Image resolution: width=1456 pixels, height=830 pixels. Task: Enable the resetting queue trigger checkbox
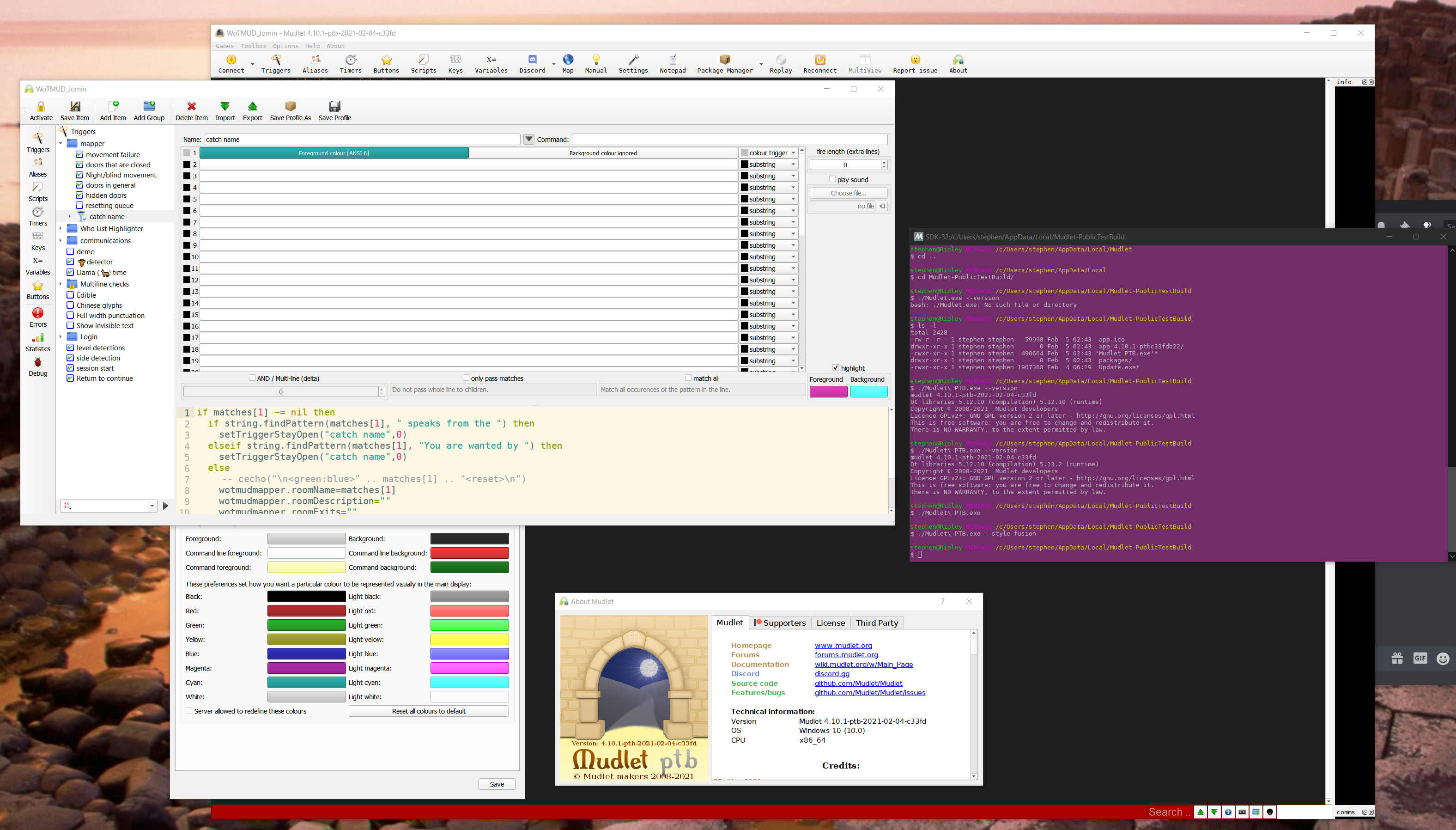[x=80, y=205]
